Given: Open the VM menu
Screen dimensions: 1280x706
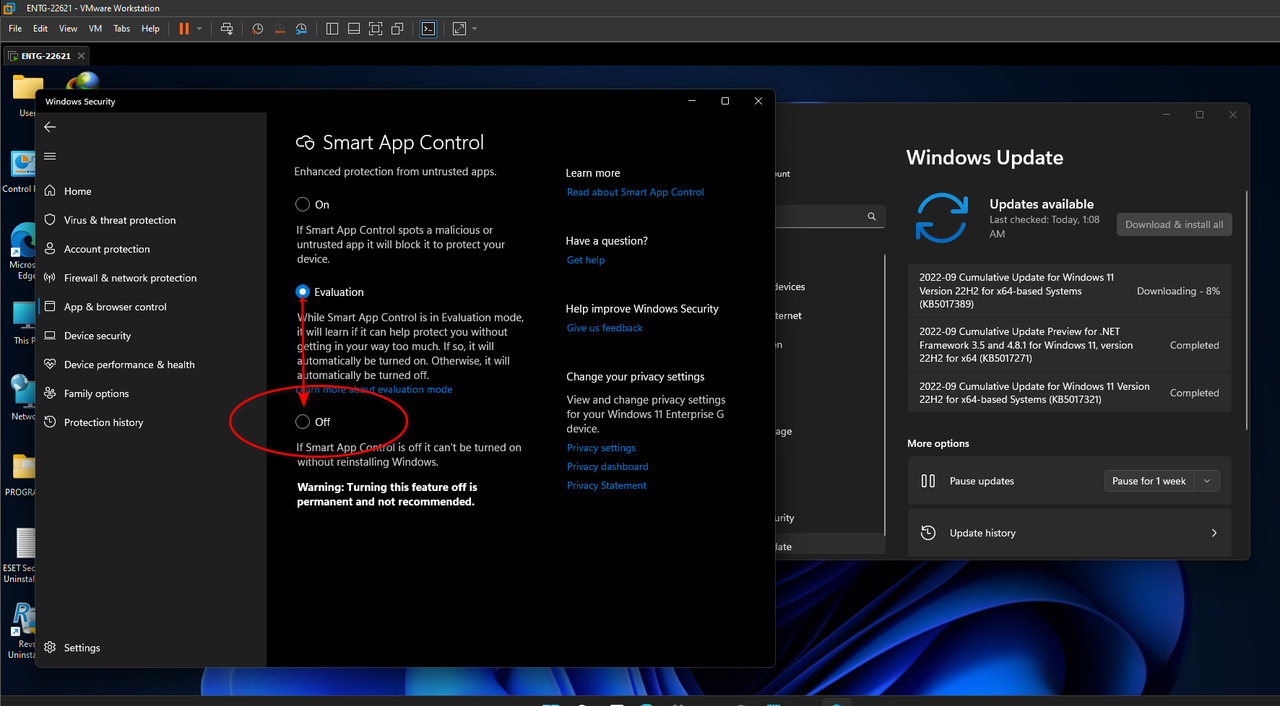Looking at the screenshot, I should [96, 29].
